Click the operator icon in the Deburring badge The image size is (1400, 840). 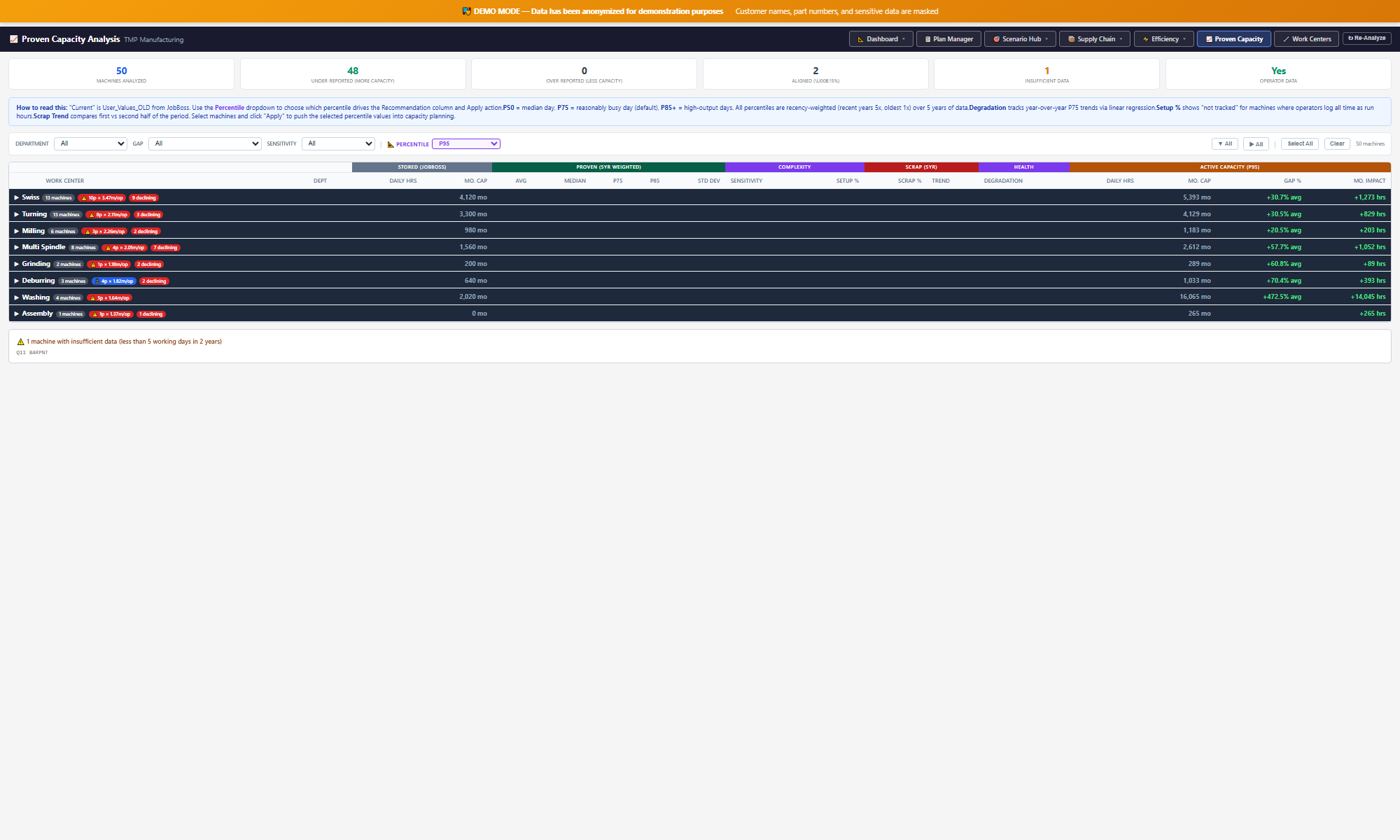[x=97, y=281]
